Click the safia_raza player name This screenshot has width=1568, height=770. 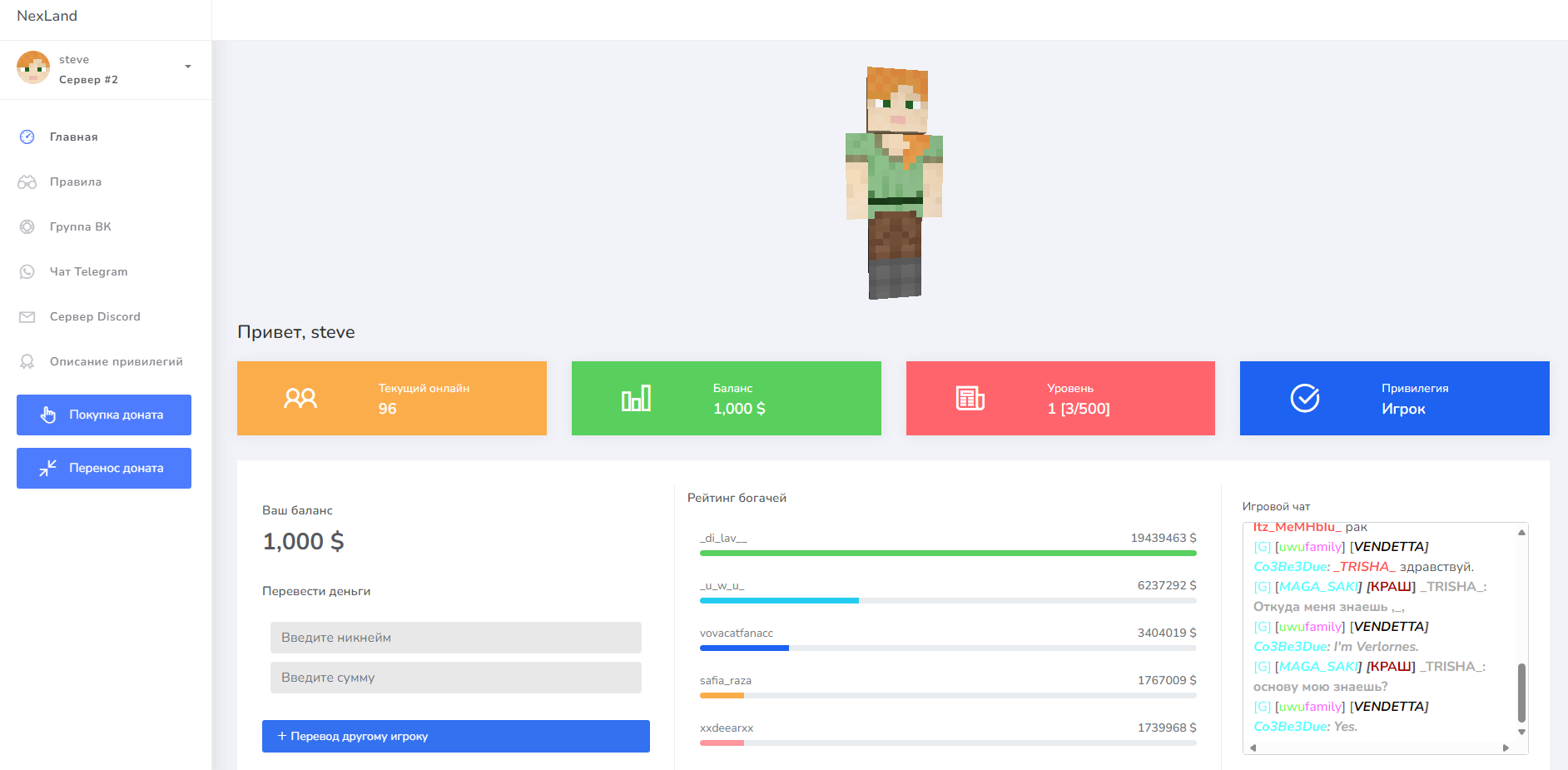726,681
